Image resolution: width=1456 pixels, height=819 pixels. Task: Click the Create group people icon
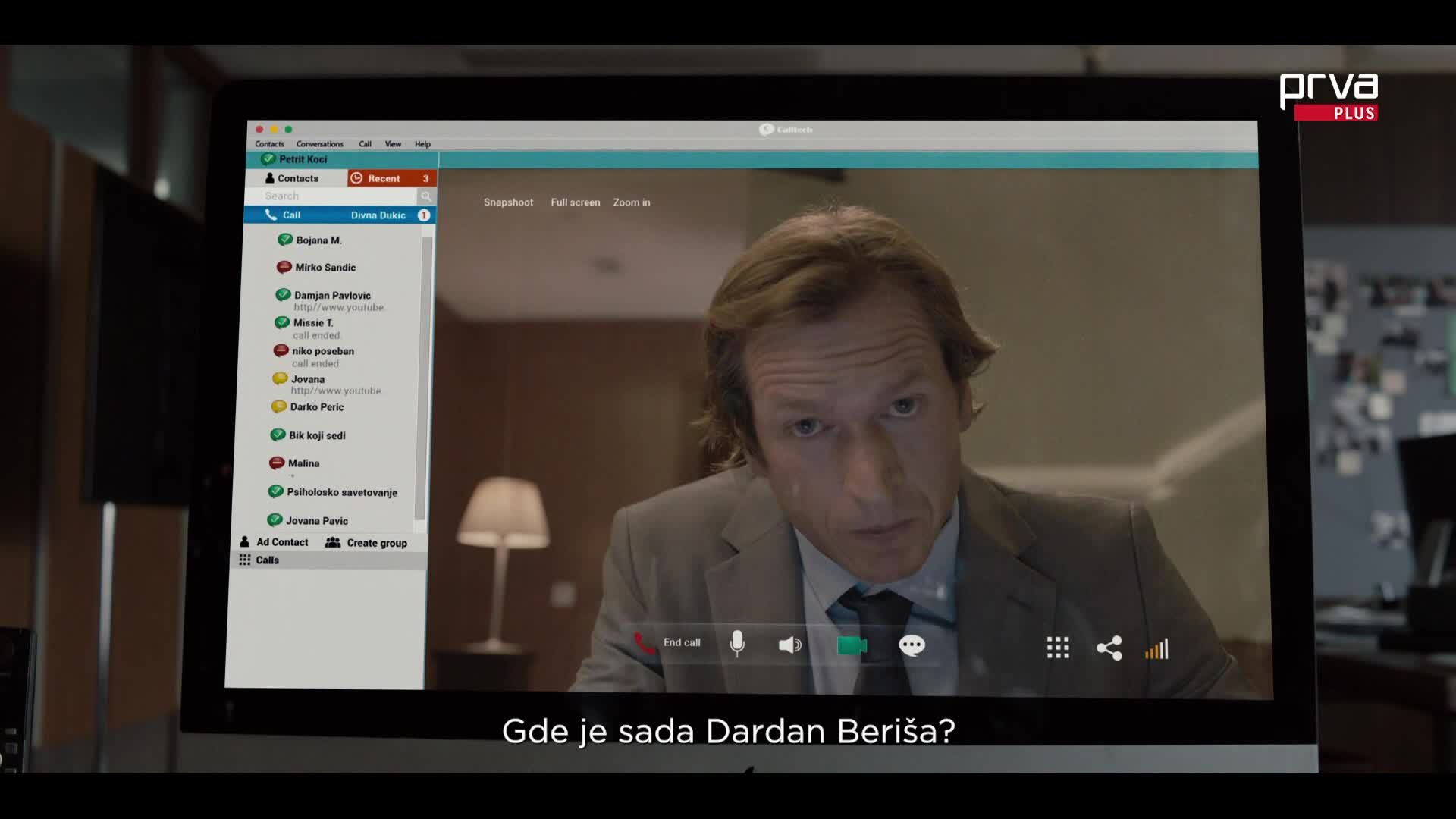pos(333,542)
